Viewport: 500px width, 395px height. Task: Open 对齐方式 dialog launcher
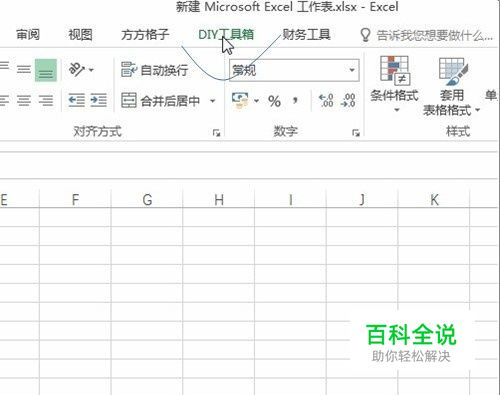(216, 133)
